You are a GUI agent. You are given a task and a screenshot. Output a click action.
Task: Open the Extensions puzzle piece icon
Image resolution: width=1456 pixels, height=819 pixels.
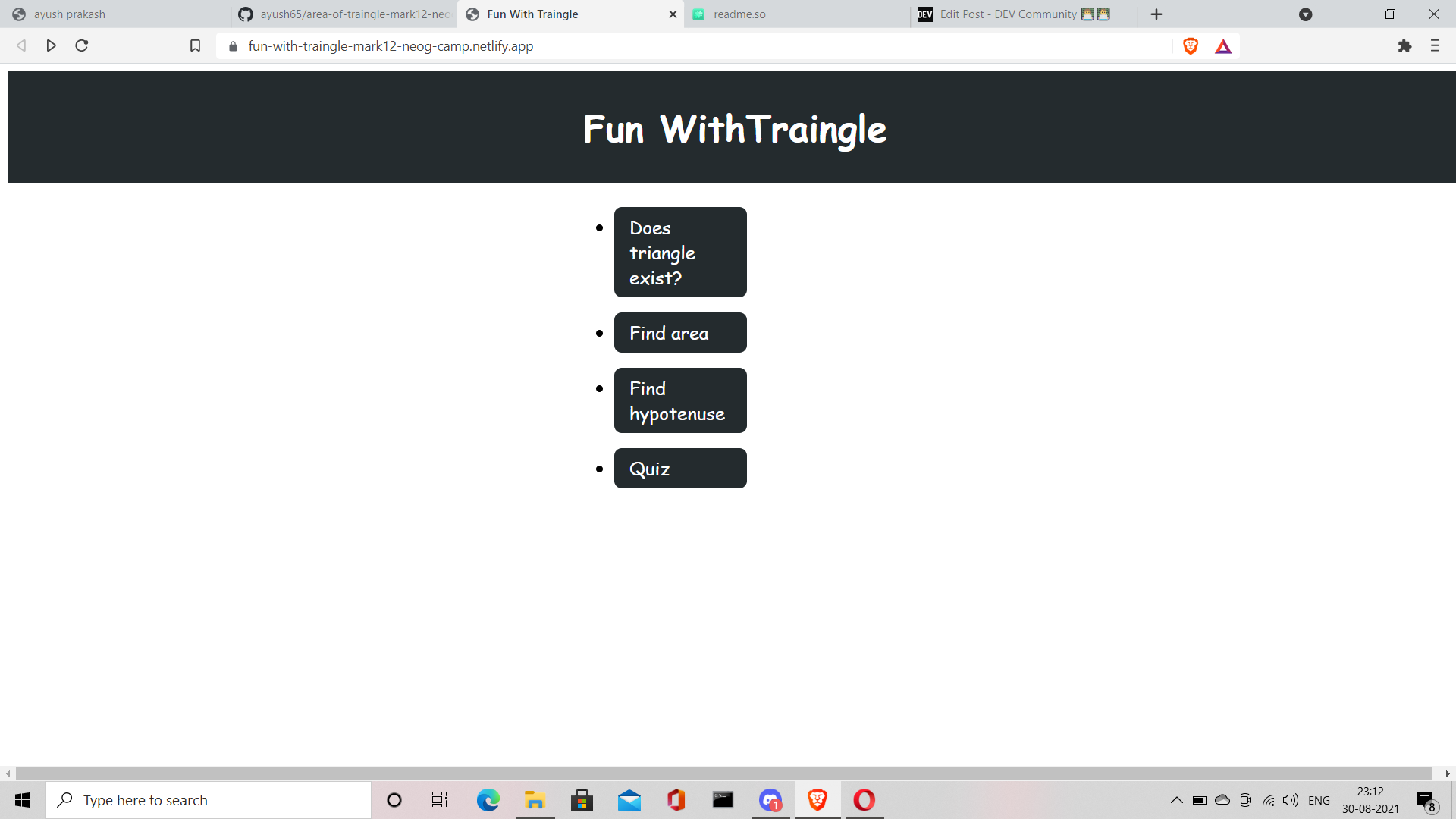(1404, 46)
